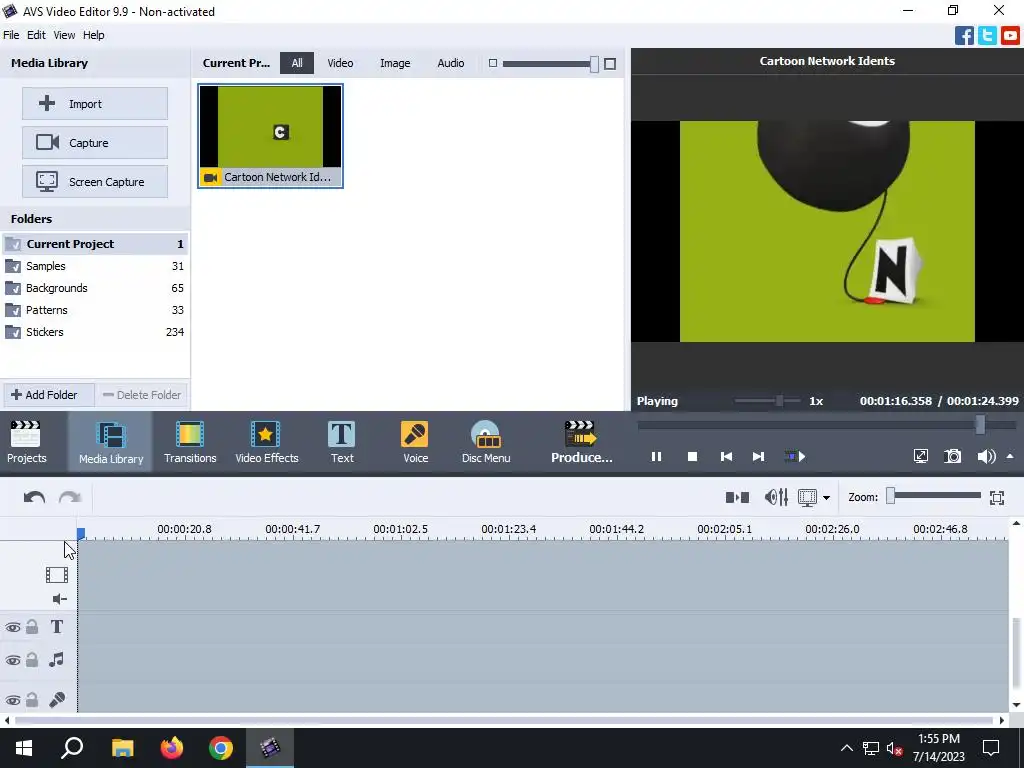This screenshot has height=768, width=1024.
Task: Open the Voice recording tool
Action: (x=415, y=442)
